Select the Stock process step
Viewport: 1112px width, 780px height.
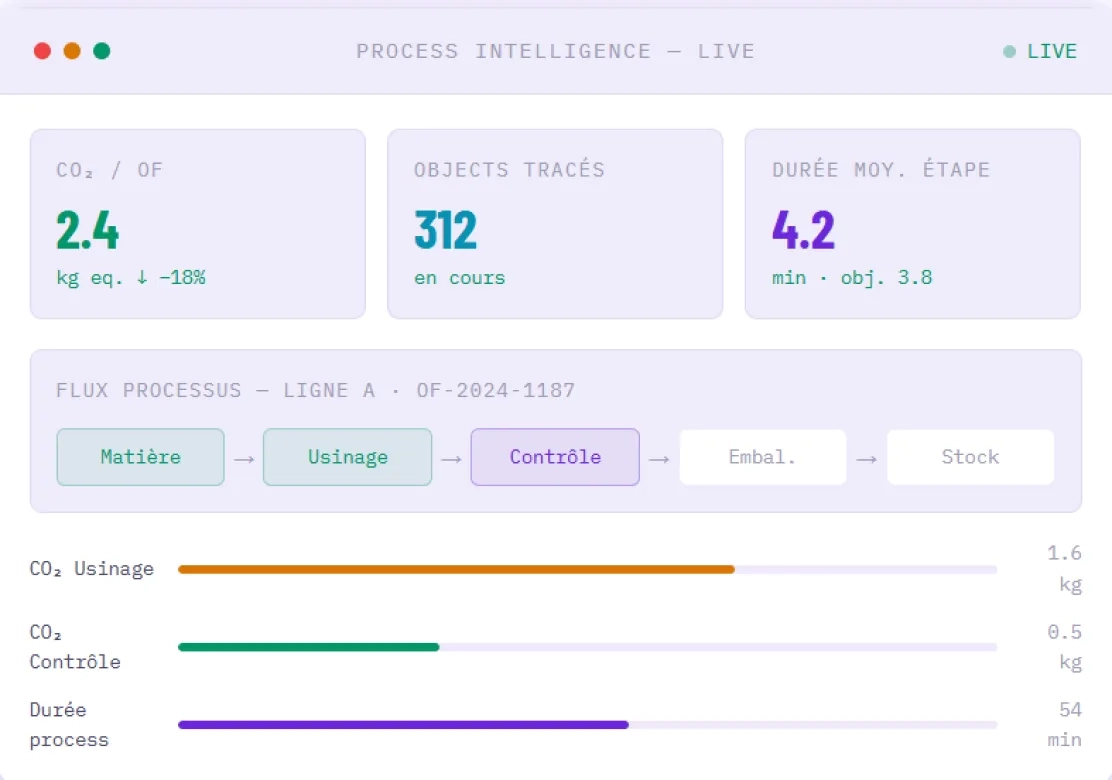pyautogui.click(x=970, y=457)
